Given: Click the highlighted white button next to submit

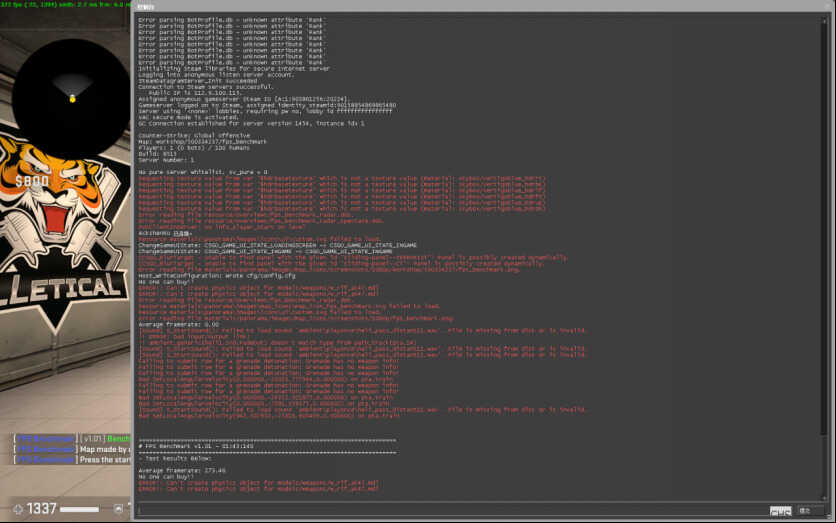Looking at the screenshot, I should (x=780, y=511).
